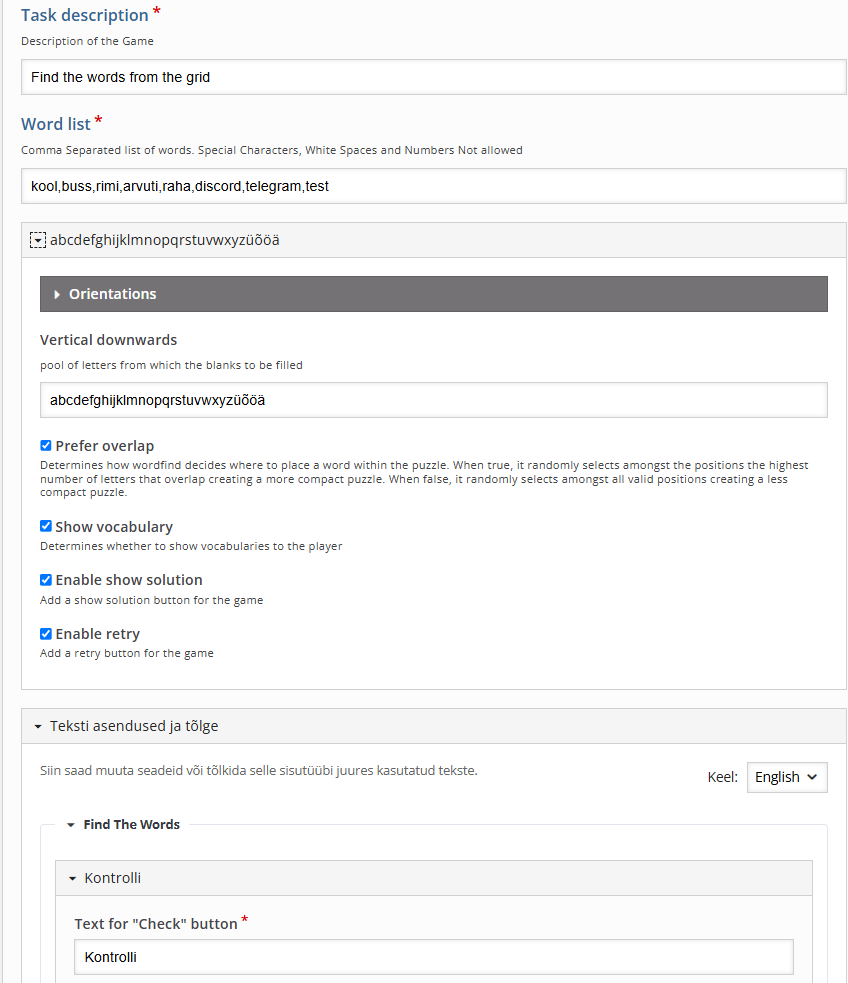The image size is (848, 983).
Task: Disable the Show vocabulary checkbox
Action: [46, 526]
